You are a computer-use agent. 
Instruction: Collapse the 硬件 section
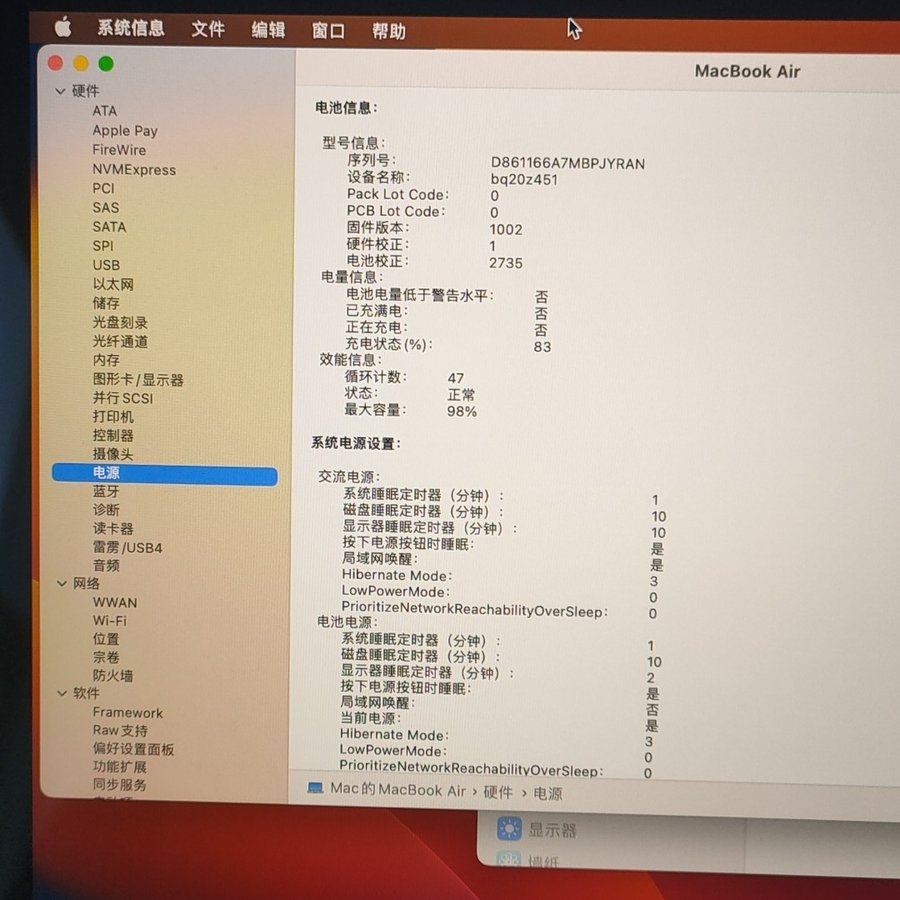point(60,91)
